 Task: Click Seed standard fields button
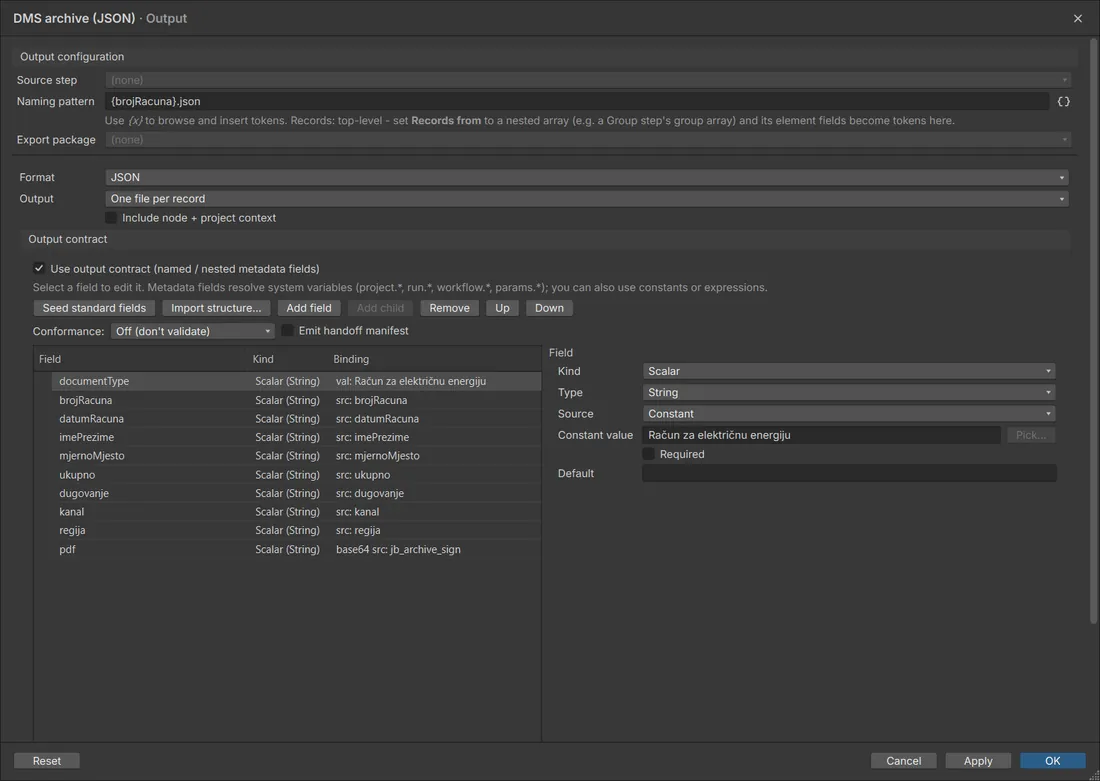click(94, 308)
